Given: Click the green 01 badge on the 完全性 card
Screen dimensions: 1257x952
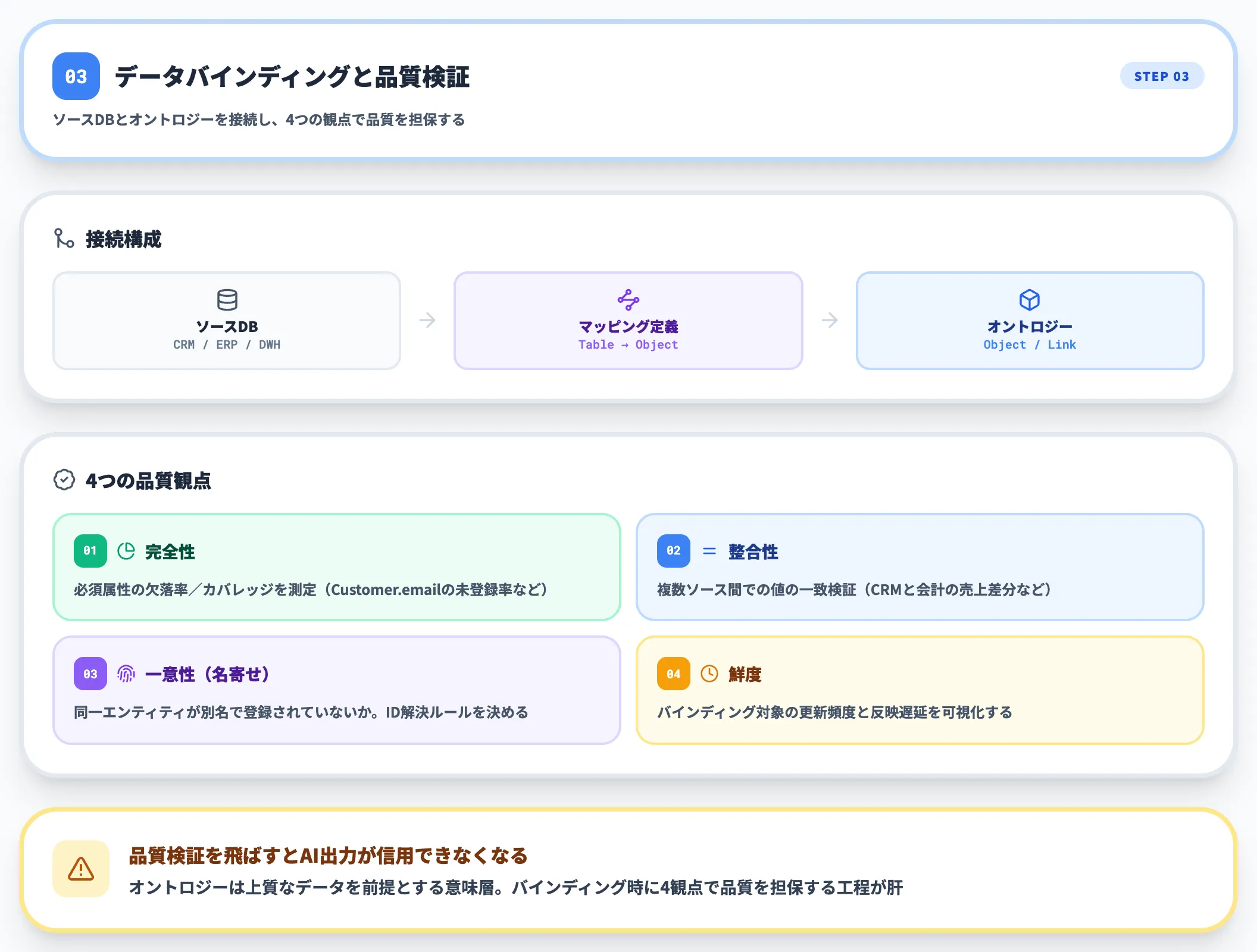Looking at the screenshot, I should [x=89, y=551].
